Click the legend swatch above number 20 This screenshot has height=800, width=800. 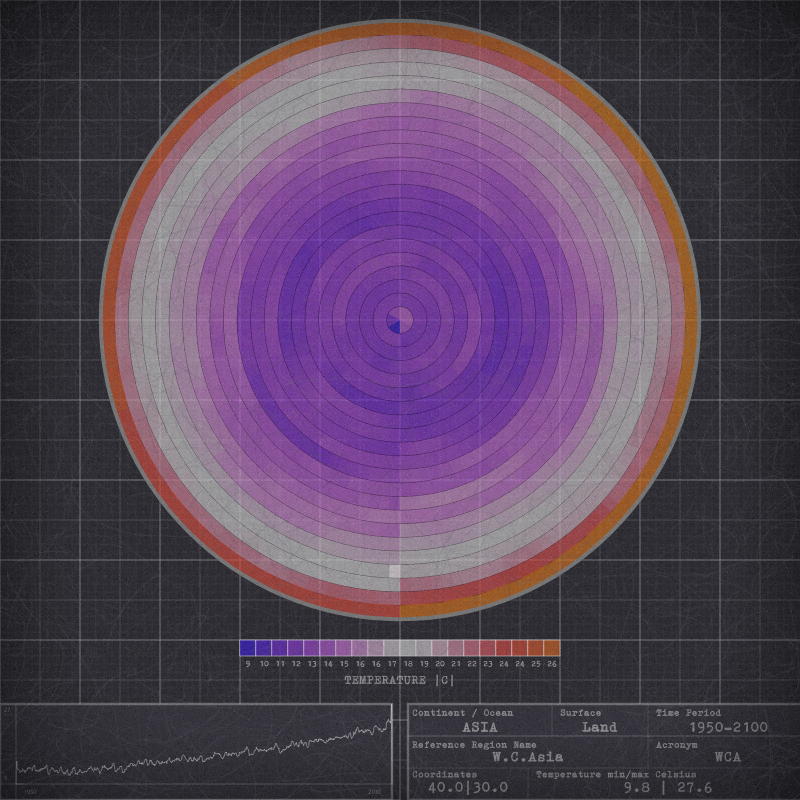440,648
